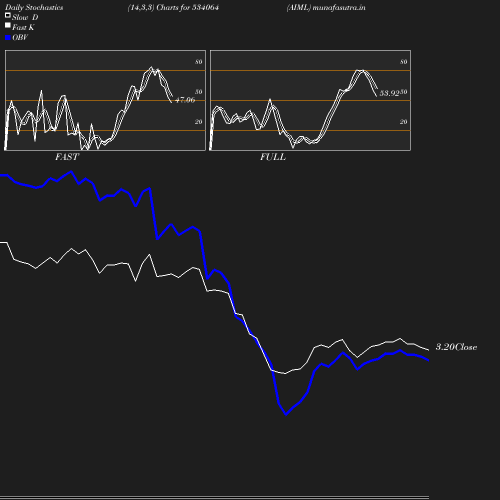Click the 53.92 value in FULL chart
Image resolution: width=500 pixels, height=500 pixels.
click(x=389, y=93)
